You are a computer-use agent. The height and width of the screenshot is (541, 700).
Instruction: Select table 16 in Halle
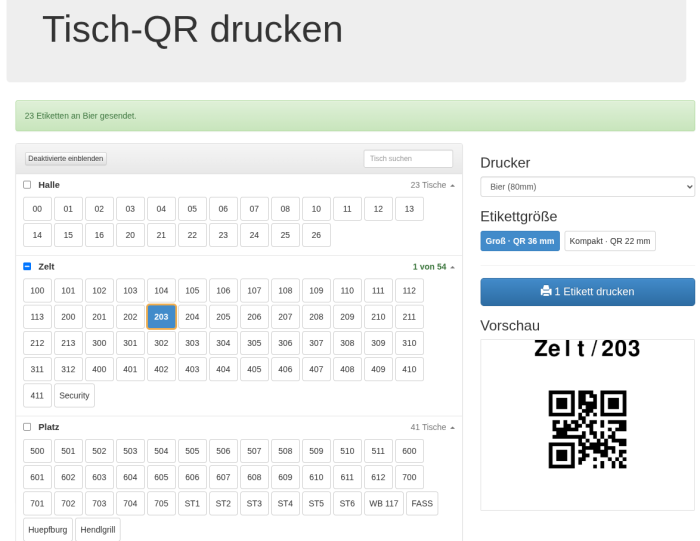(x=99, y=235)
